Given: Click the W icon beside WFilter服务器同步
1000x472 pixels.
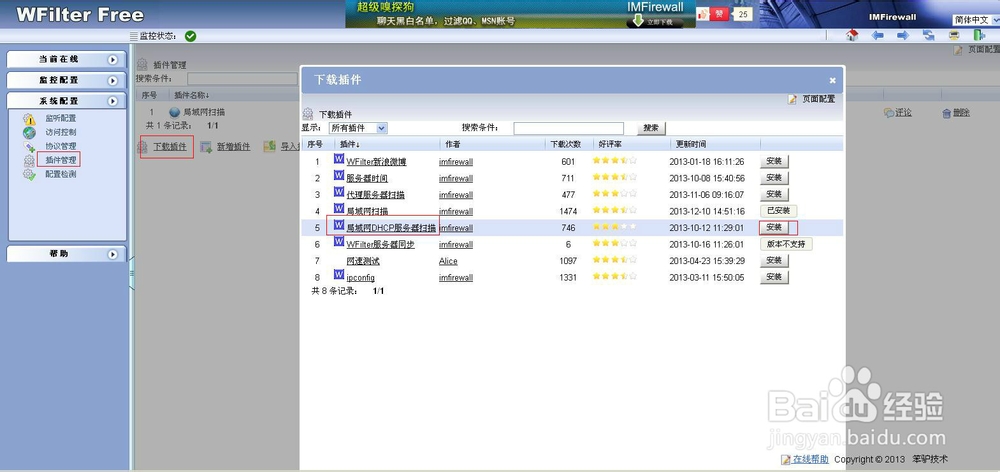Looking at the screenshot, I should (339, 242).
